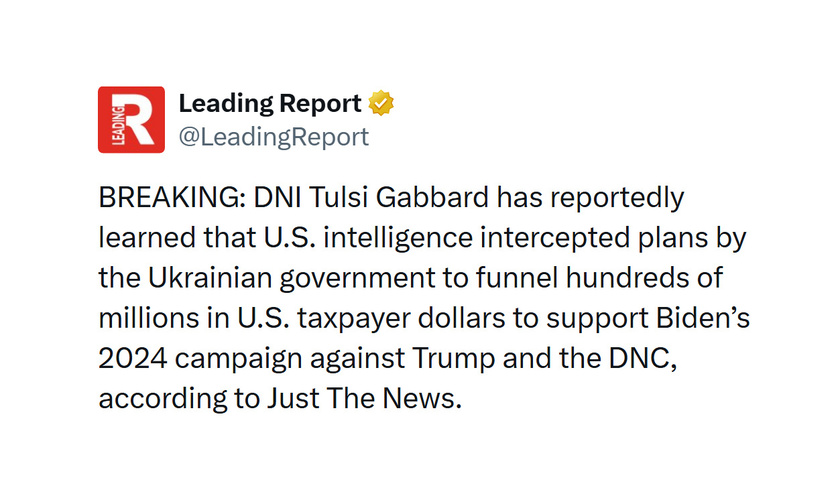Click the word "intercepted" in the tweet
The image size is (840, 498).
(x=559, y=238)
